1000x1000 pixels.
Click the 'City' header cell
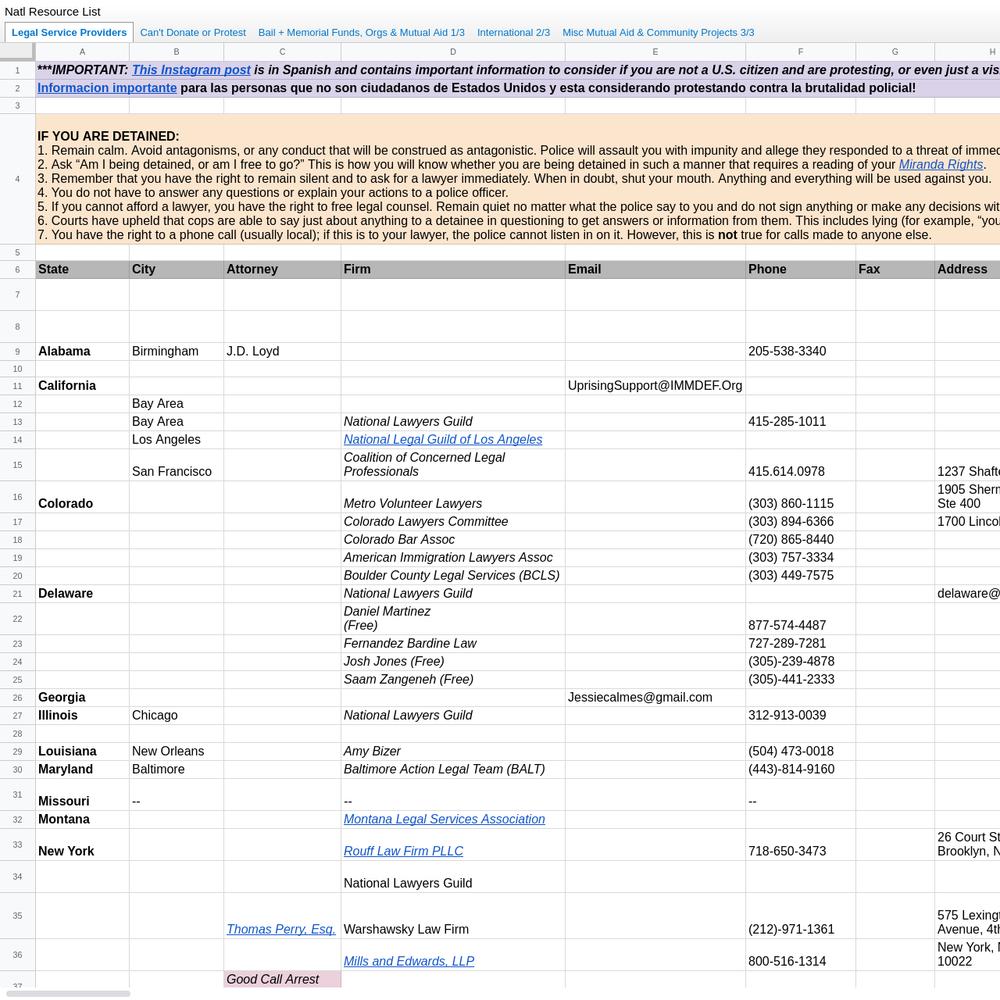pos(177,269)
